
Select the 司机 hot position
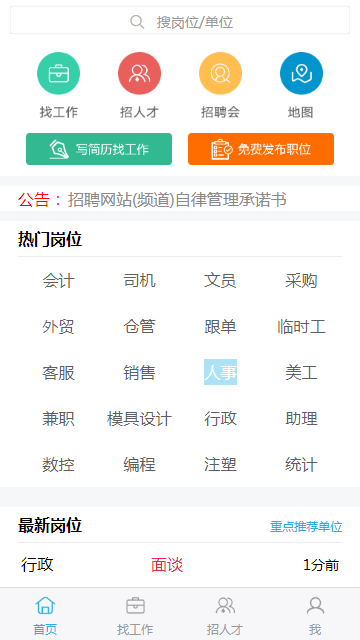(140, 281)
